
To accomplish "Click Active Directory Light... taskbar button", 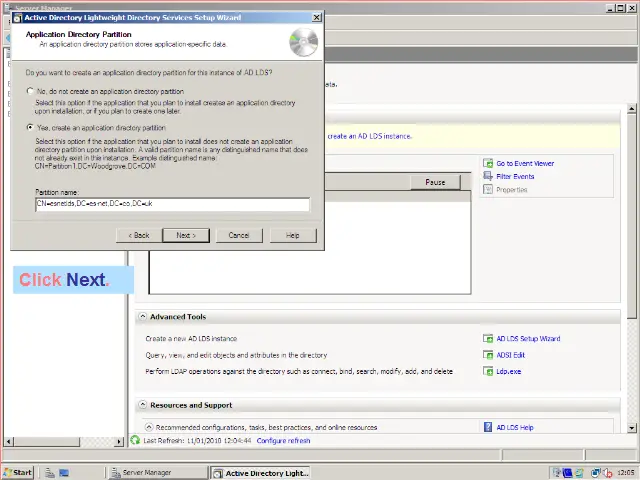I will [260, 473].
